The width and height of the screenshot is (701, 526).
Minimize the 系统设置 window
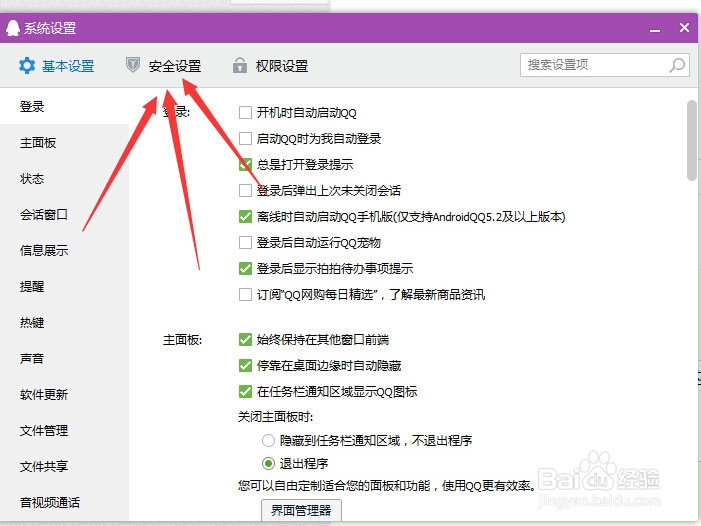point(655,30)
